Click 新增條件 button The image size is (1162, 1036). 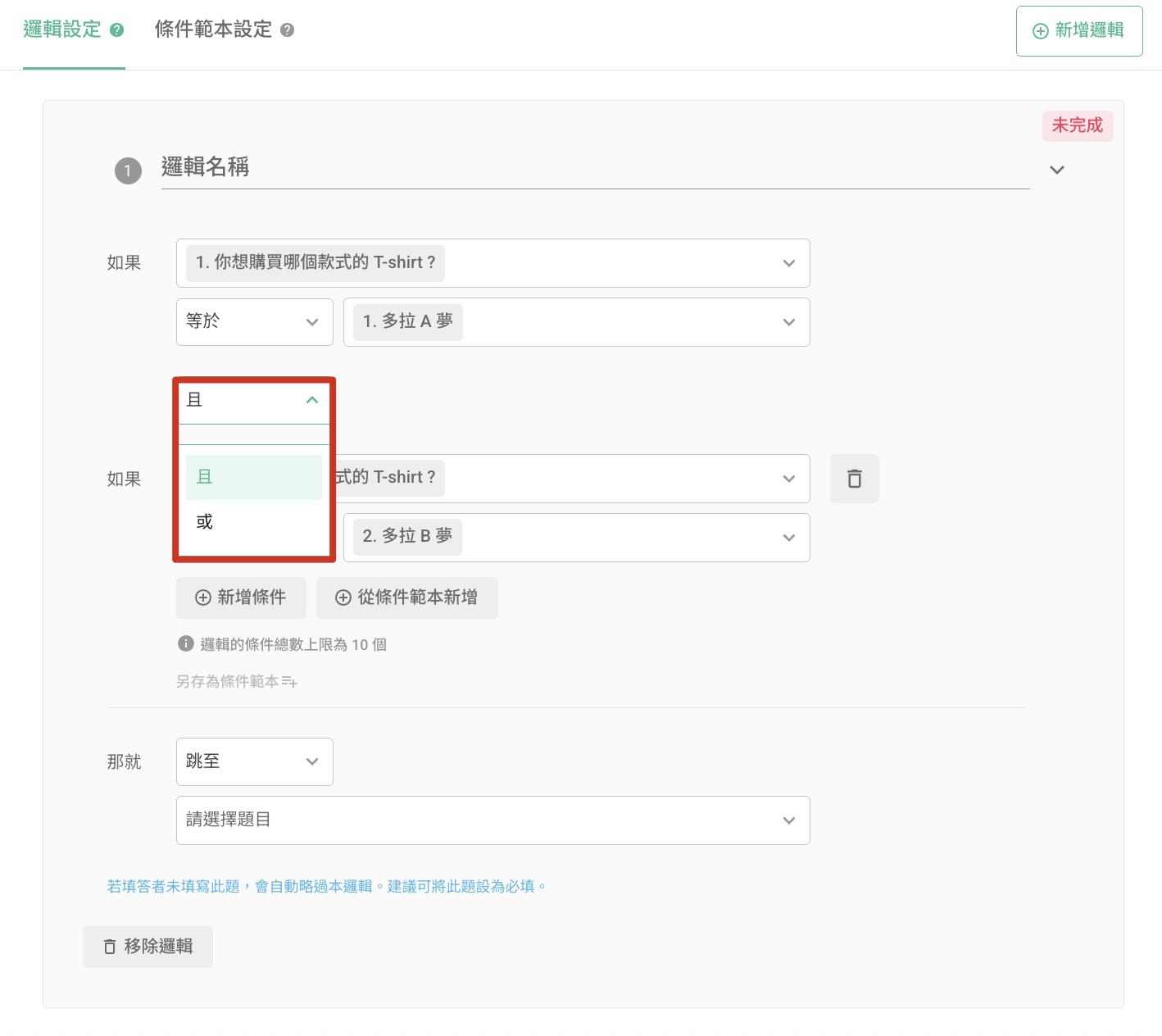pyautogui.click(x=241, y=598)
